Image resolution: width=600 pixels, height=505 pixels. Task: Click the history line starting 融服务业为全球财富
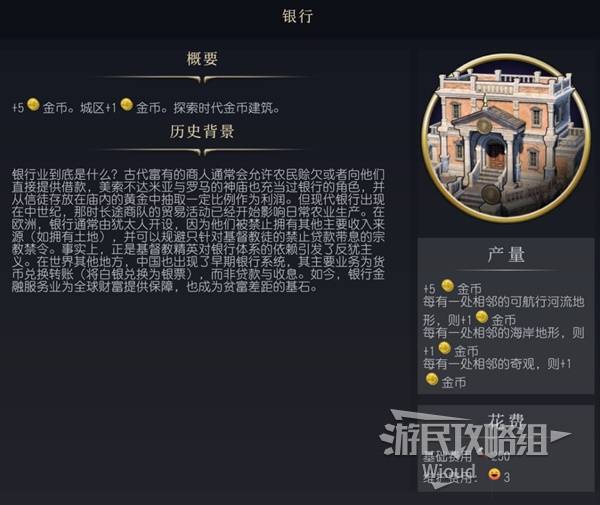pos(165,287)
